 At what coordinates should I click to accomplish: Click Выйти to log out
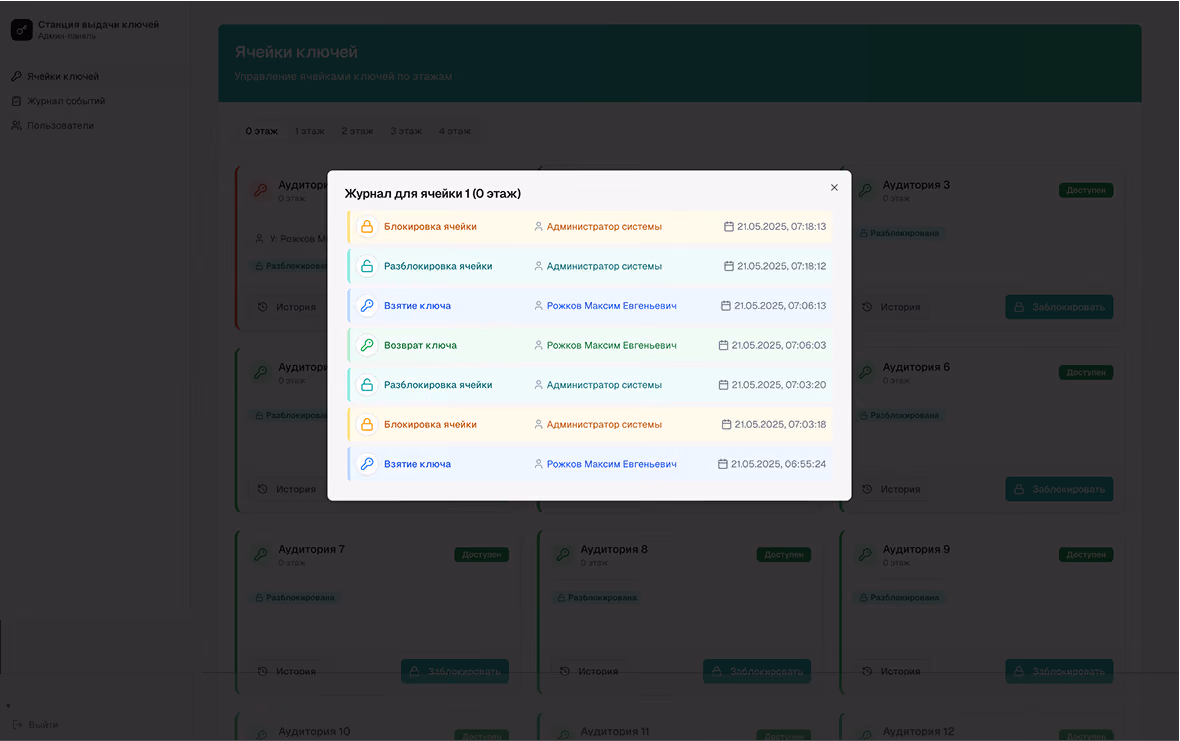tap(35, 724)
